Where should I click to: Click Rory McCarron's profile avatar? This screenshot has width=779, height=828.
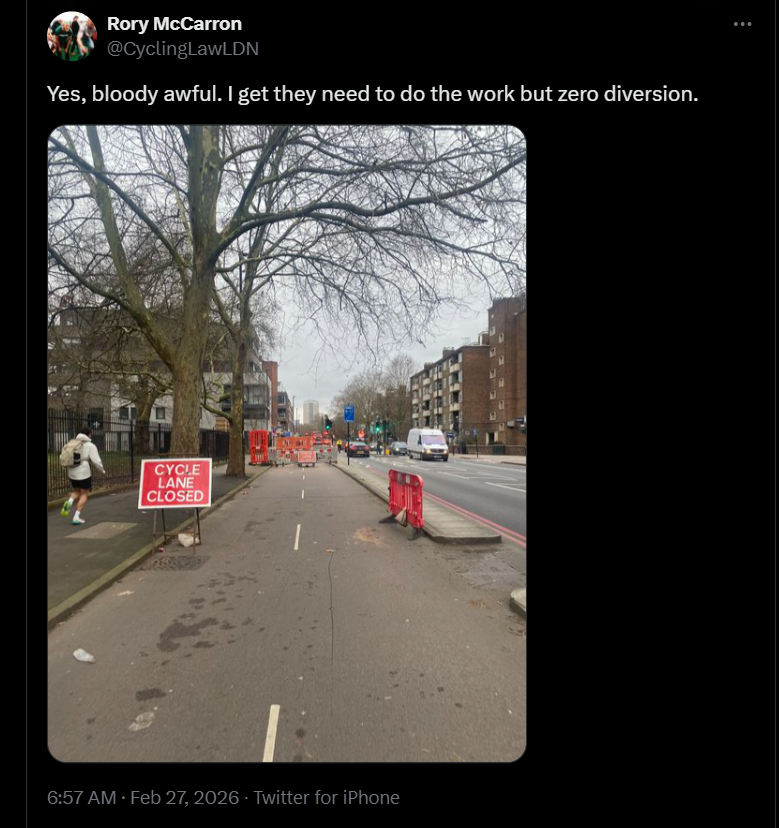[x=72, y=36]
